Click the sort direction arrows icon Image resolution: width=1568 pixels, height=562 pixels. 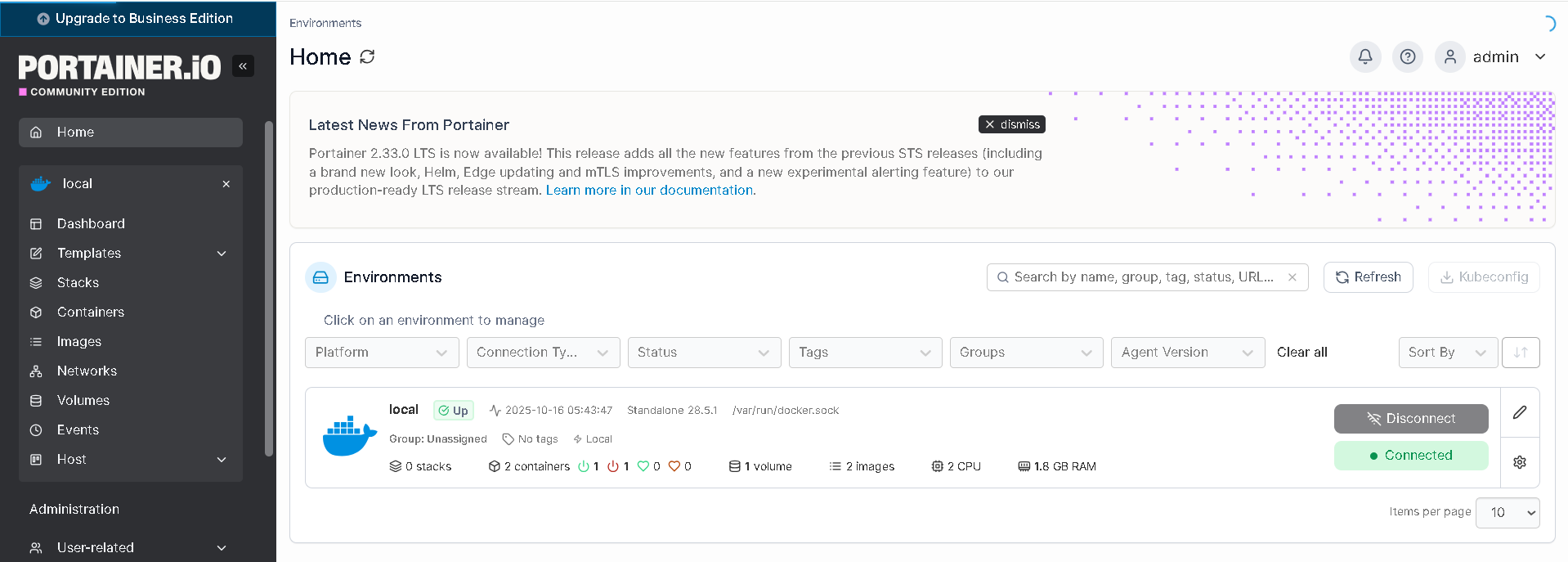1521,353
